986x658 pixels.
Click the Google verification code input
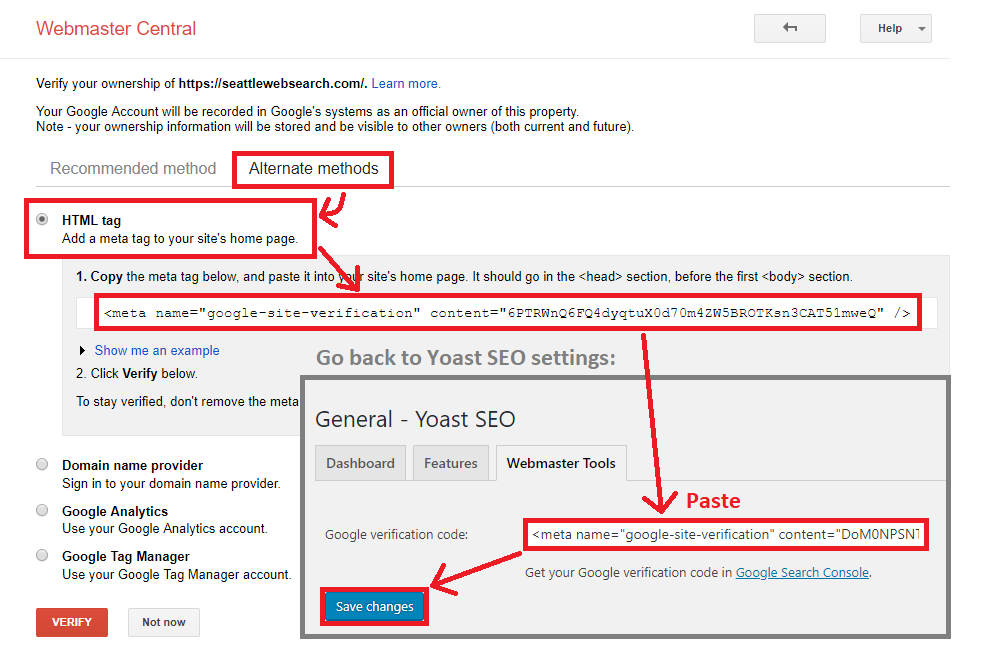pos(726,535)
